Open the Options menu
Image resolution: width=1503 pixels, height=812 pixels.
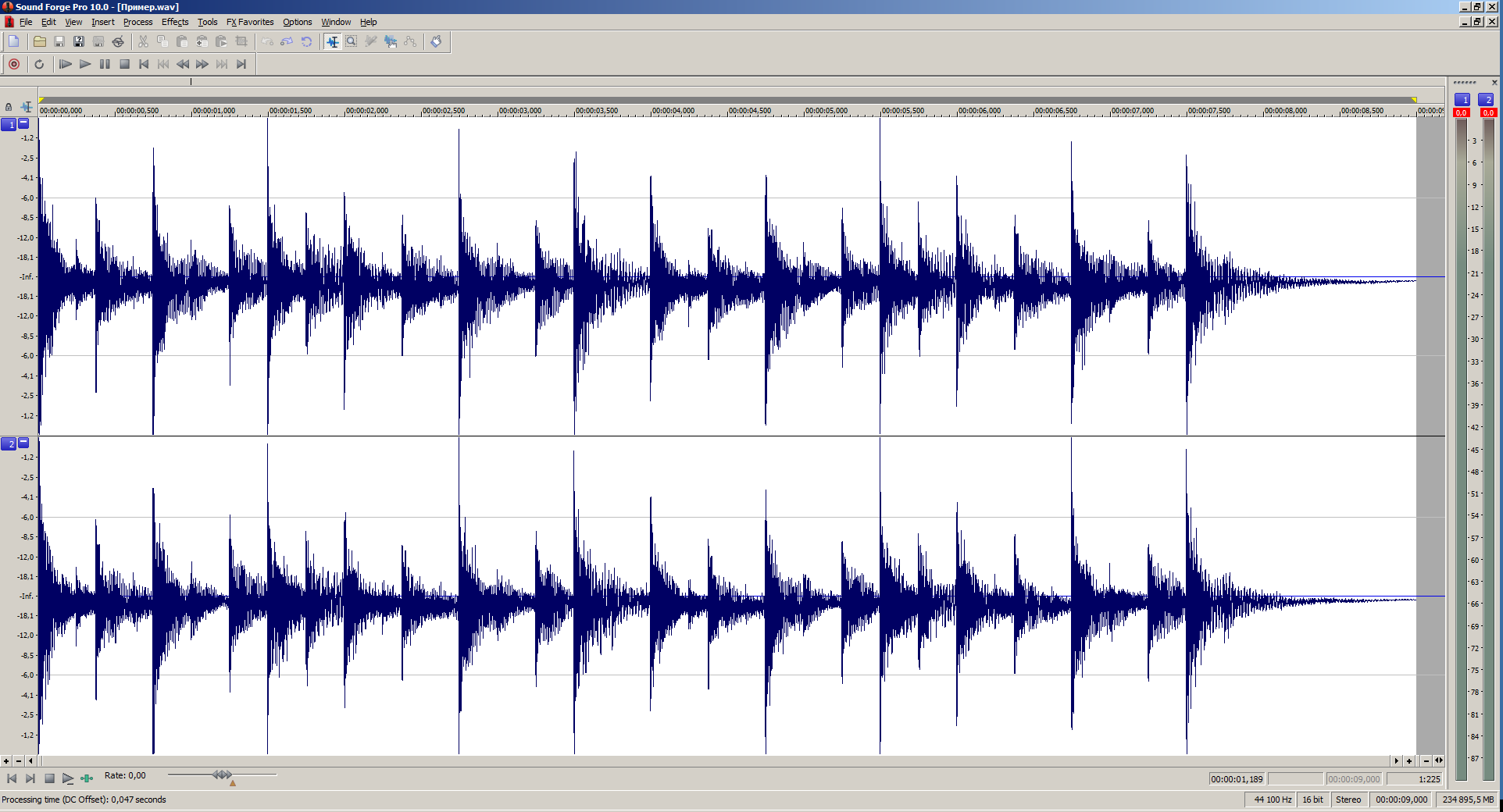coord(297,22)
